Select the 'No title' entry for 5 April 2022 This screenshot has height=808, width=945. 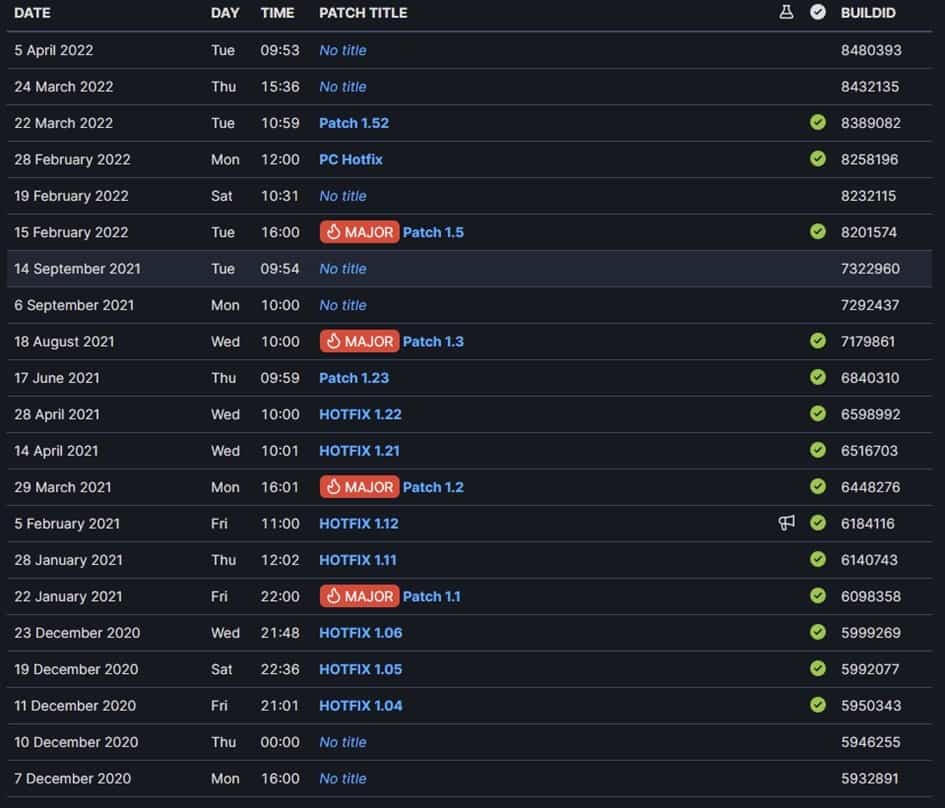(x=342, y=50)
